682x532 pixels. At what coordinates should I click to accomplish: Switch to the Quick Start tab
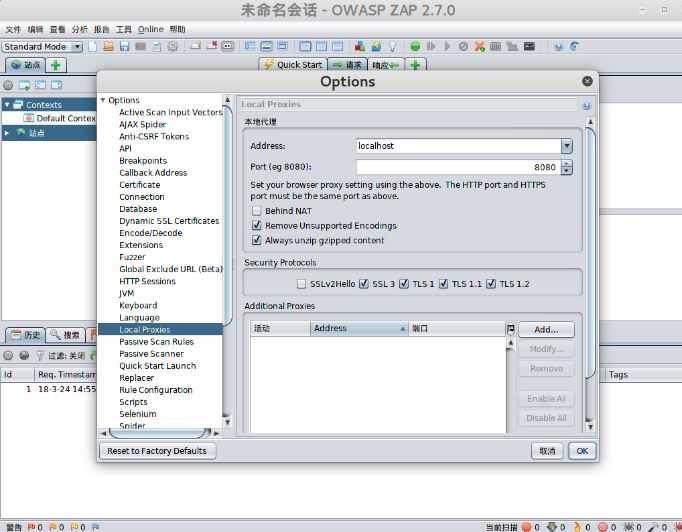293,65
